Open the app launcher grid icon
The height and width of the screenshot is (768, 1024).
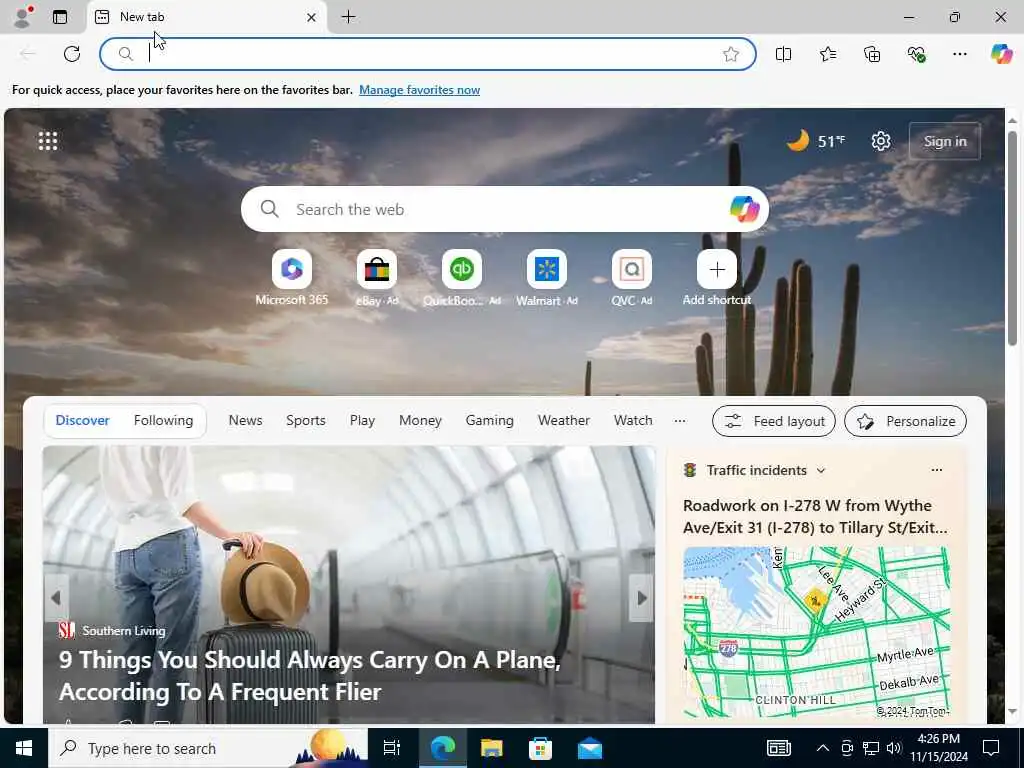[48, 140]
